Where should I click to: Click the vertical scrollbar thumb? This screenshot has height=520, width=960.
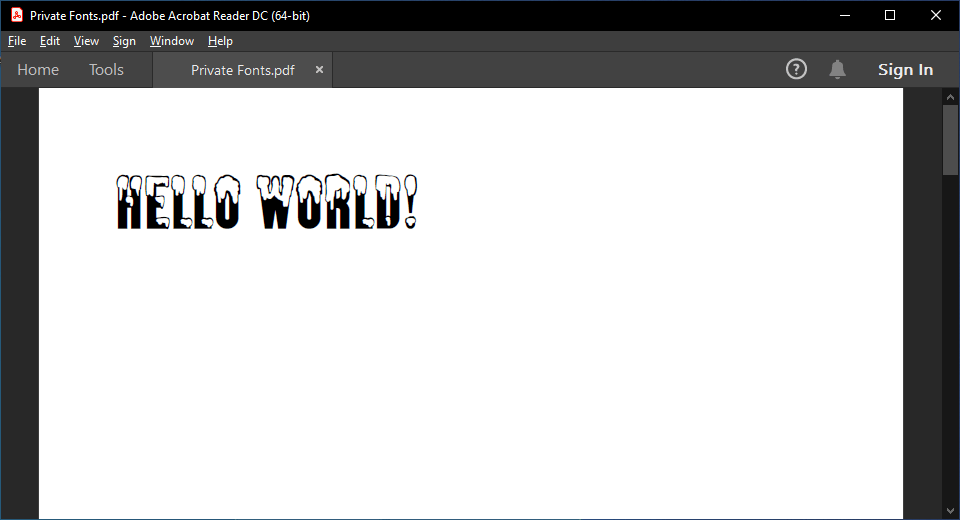[950, 140]
